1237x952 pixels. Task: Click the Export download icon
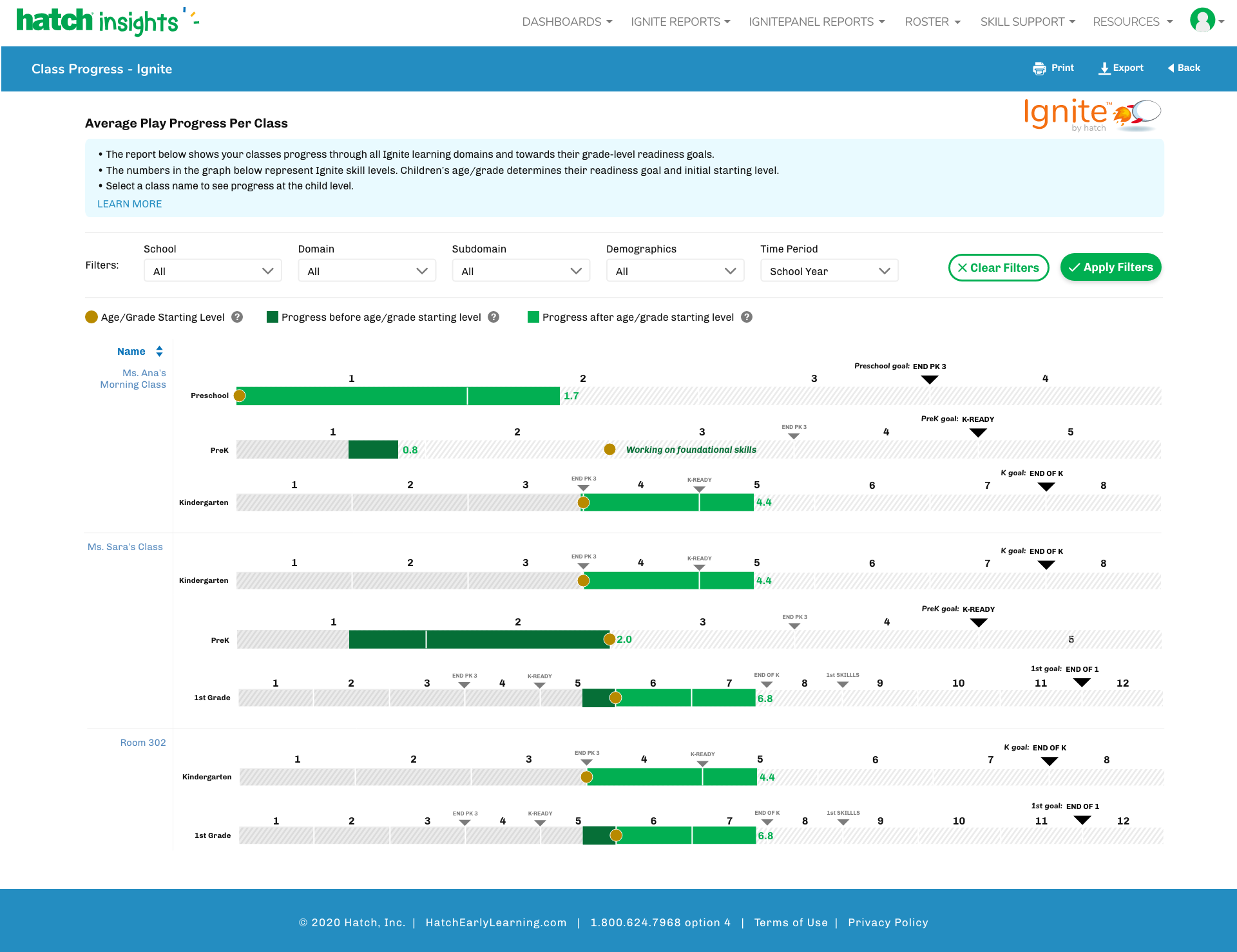(x=1105, y=68)
